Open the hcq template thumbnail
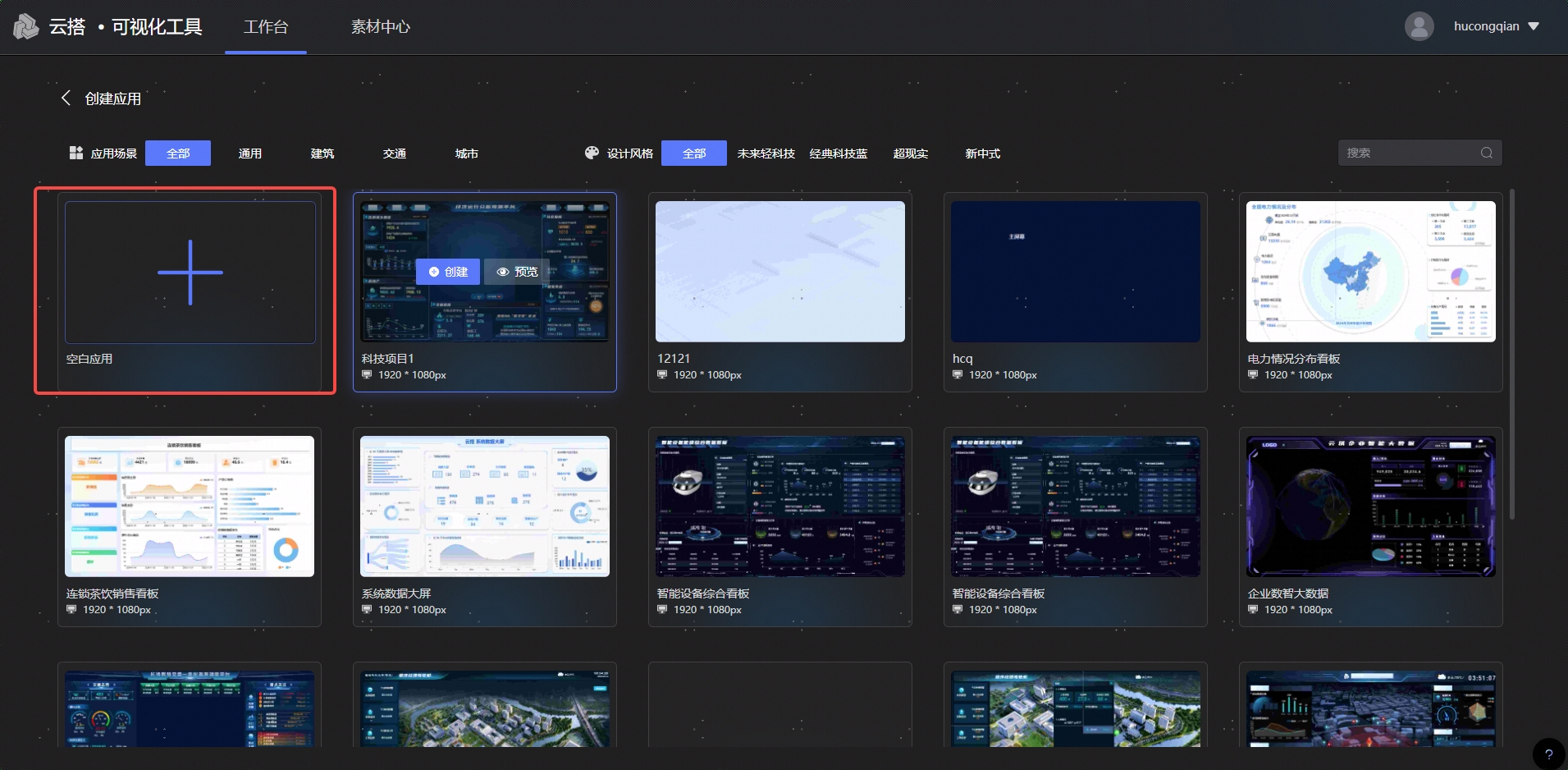 tap(1076, 272)
